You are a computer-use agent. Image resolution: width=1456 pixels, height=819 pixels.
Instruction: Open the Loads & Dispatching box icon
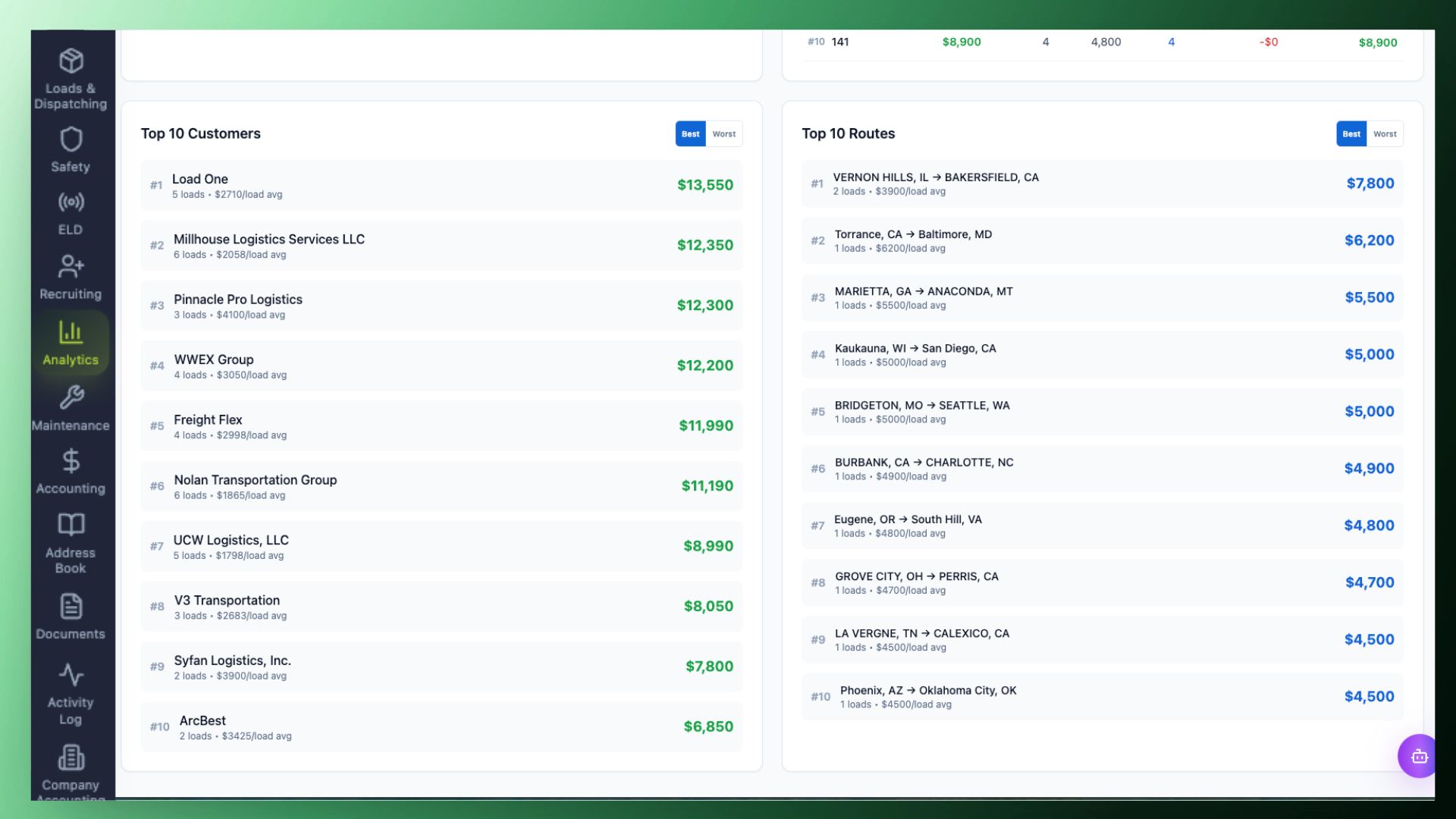(71, 61)
